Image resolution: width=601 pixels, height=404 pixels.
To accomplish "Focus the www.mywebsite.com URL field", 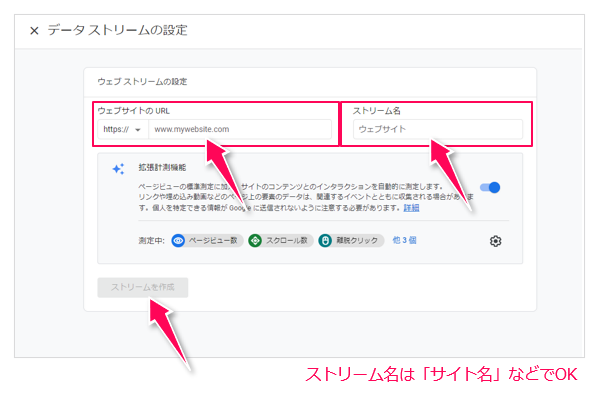I will tap(240, 130).
